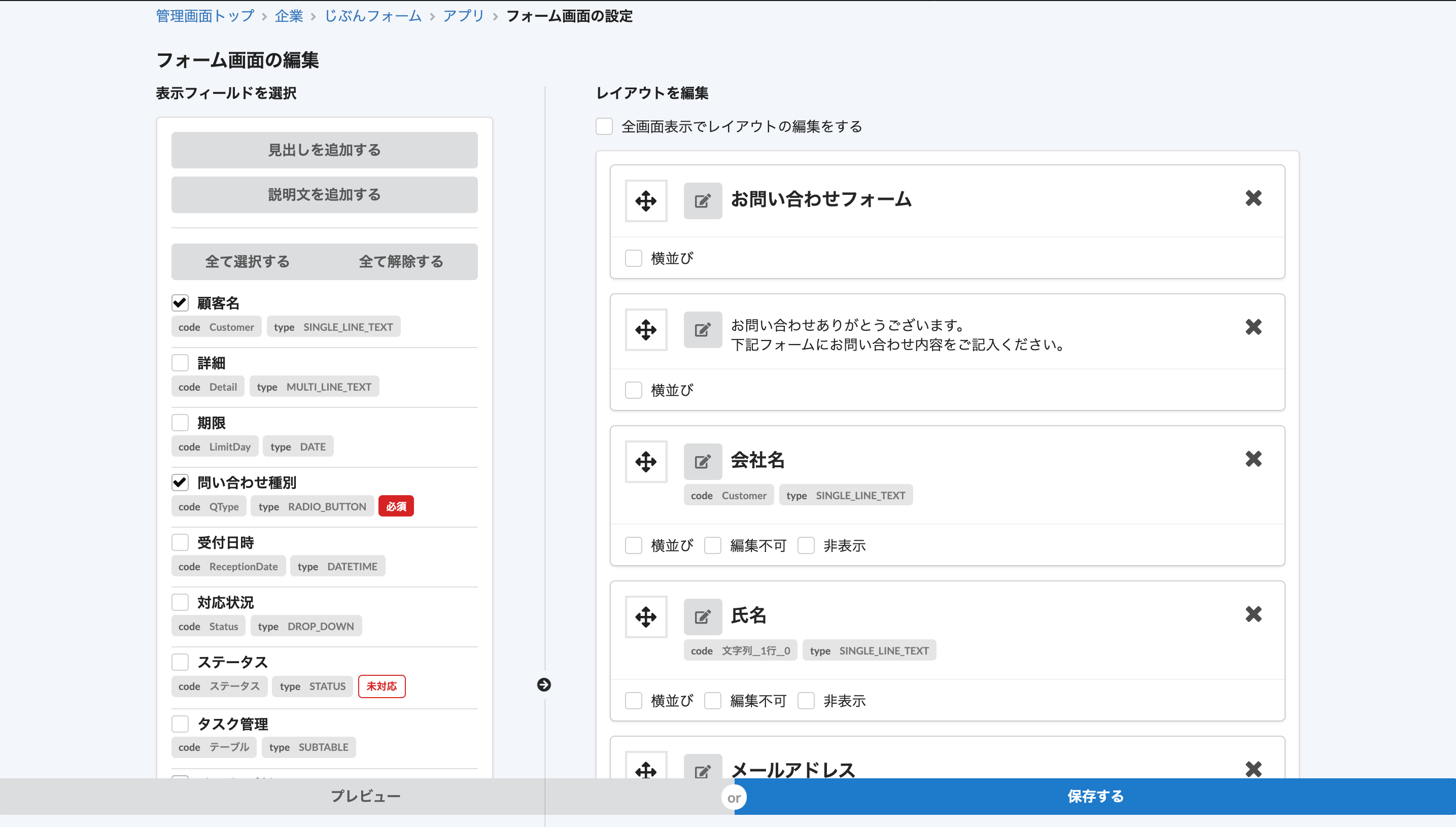
Task: Edit the お問い合わせフォーム heading
Action: click(703, 201)
